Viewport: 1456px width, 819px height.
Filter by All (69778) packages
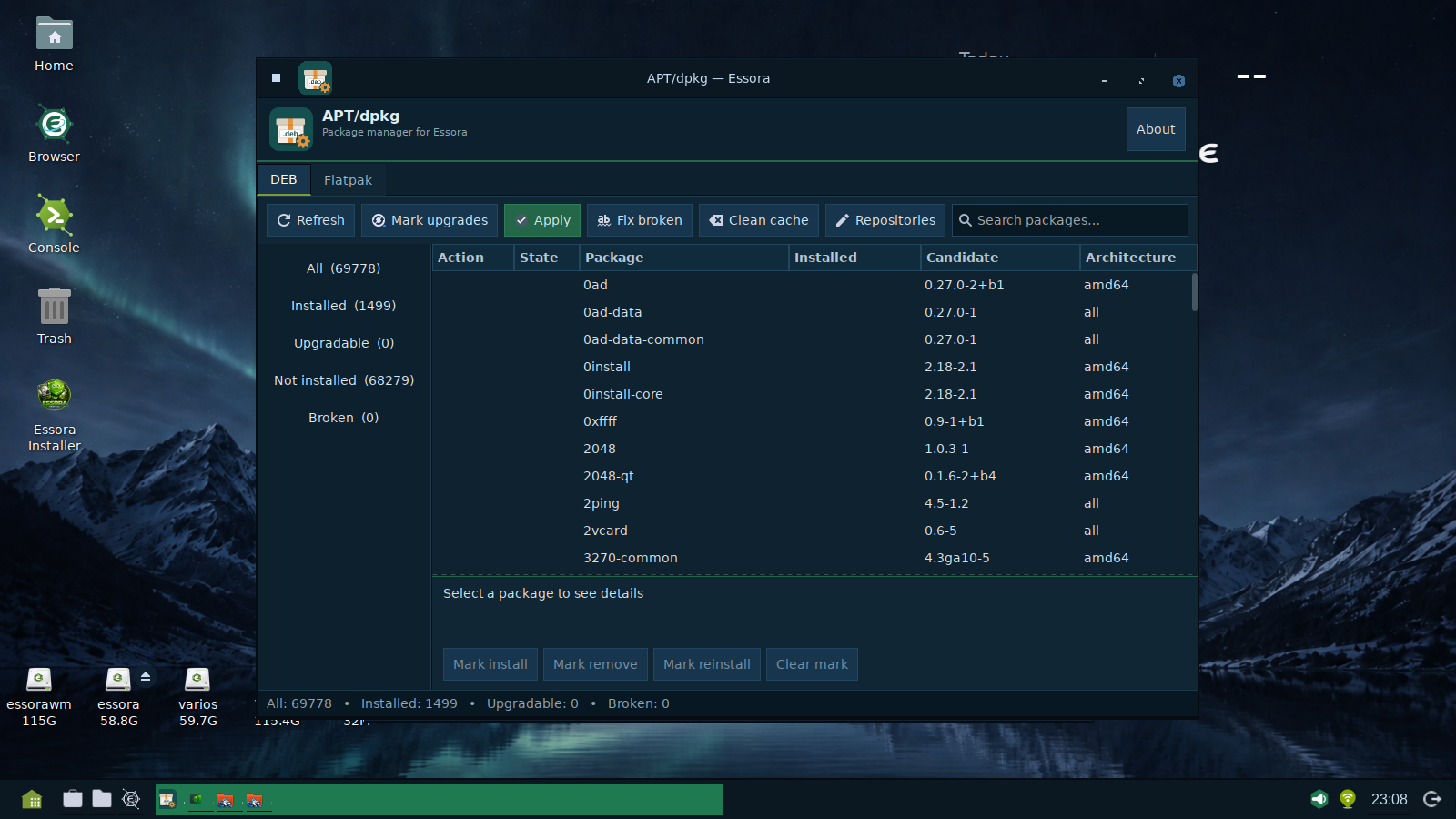(x=344, y=268)
